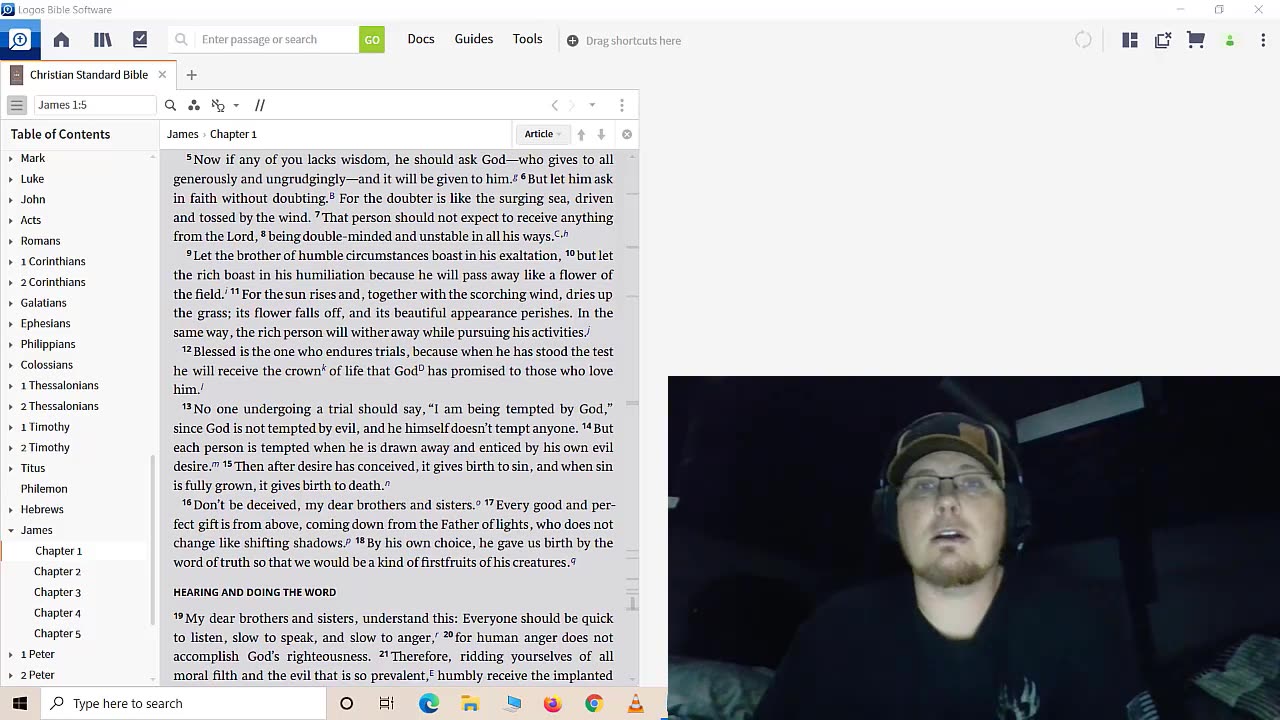Select Philemon in table of contents
The height and width of the screenshot is (720, 1280).
coord(44,489)
